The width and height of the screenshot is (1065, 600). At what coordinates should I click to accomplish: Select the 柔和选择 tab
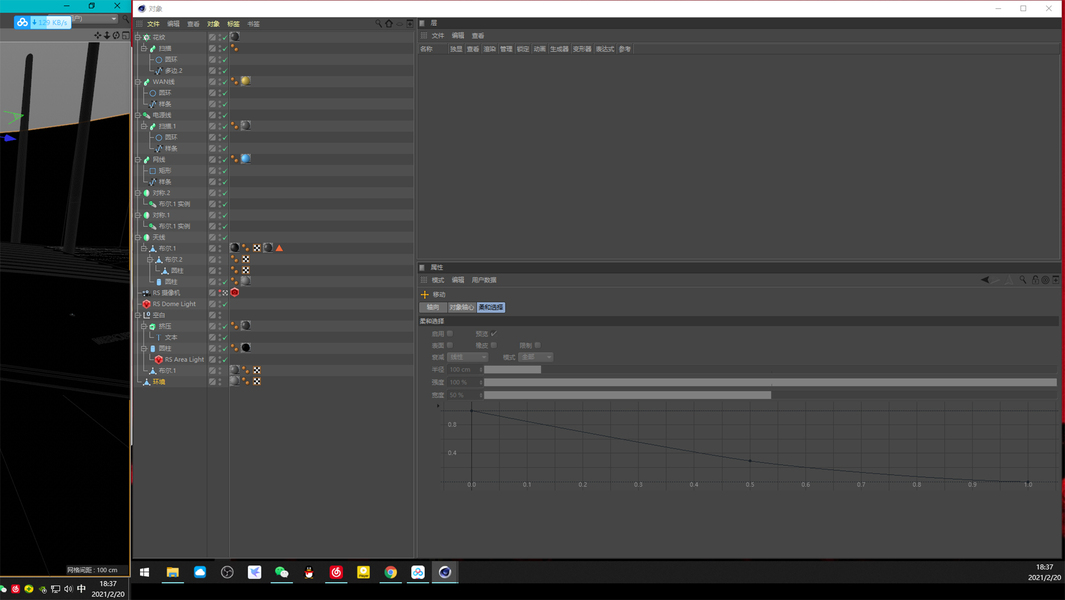490,307
